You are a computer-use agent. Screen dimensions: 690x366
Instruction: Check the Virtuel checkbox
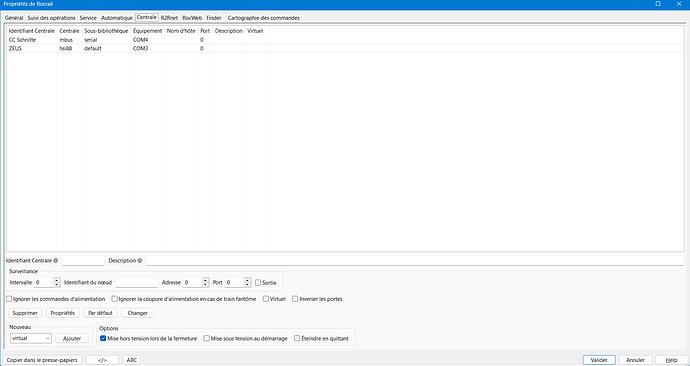(266, 299)
